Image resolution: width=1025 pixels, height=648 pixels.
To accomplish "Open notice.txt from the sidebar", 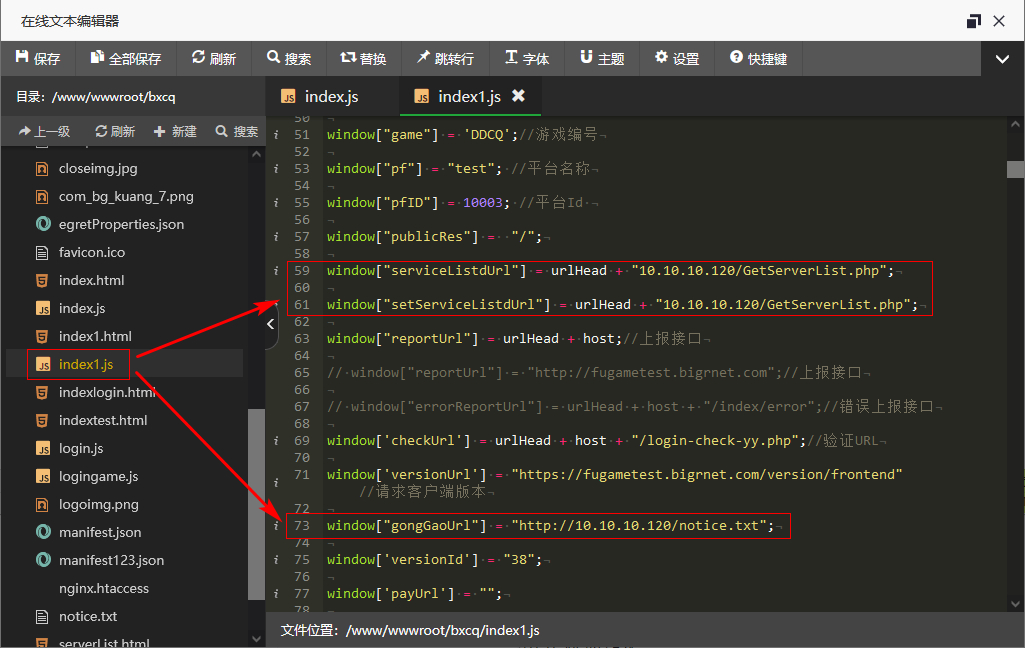I will coord(88,616).
